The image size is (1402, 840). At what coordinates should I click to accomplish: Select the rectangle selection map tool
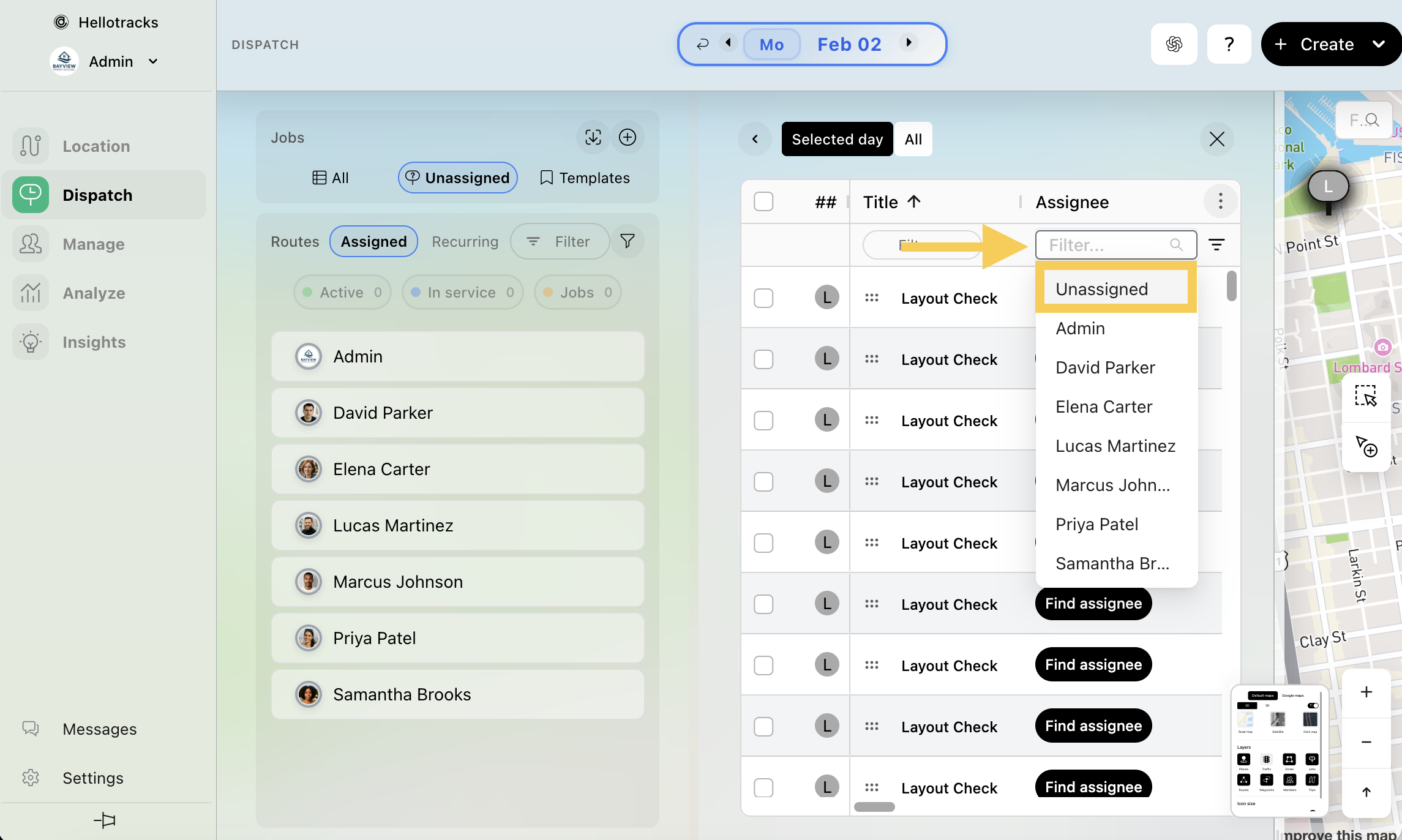pos(1365,396)
